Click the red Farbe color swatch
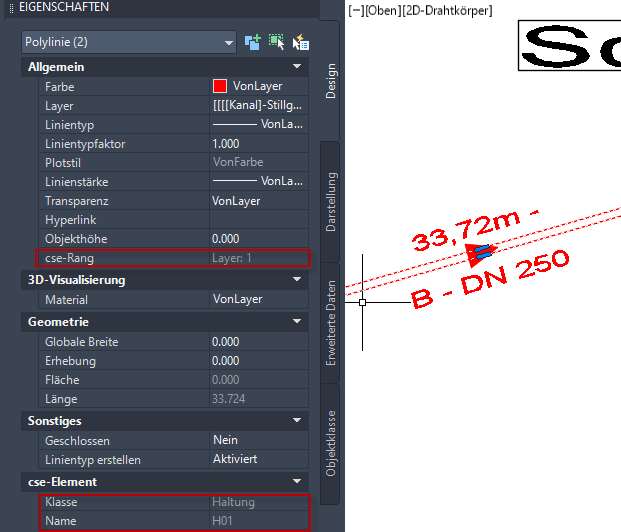 [220, 87]
